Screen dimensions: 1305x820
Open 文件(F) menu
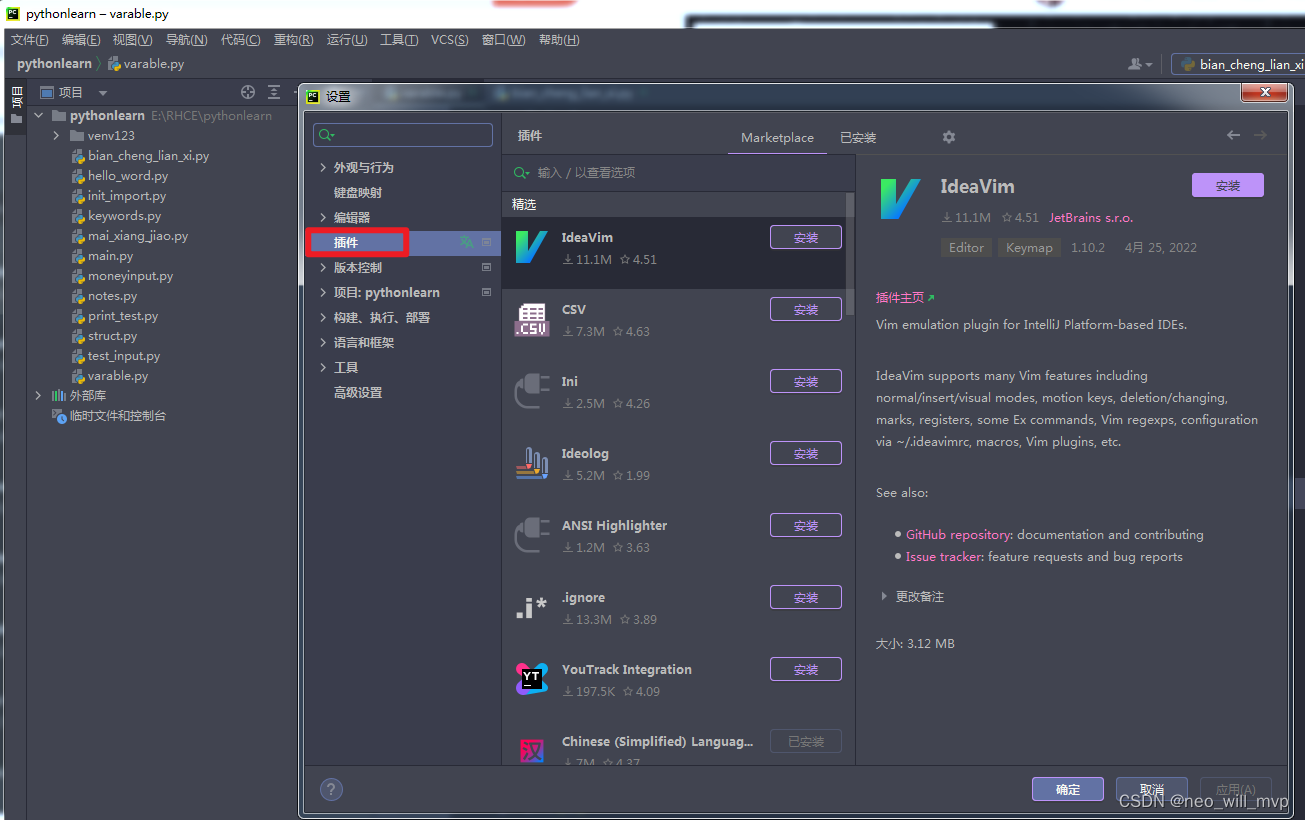[29, 40]
